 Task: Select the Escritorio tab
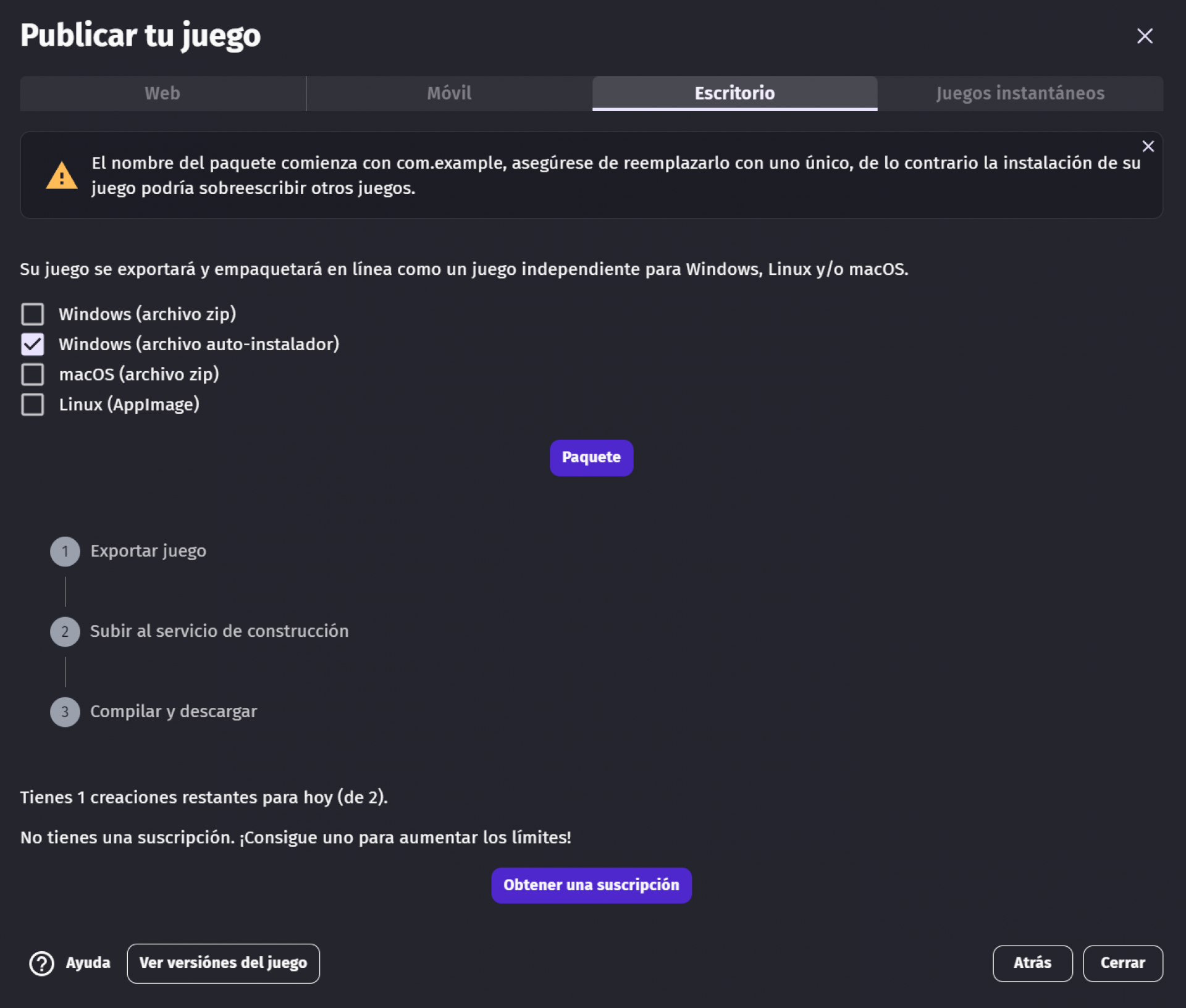coord(734,93)
